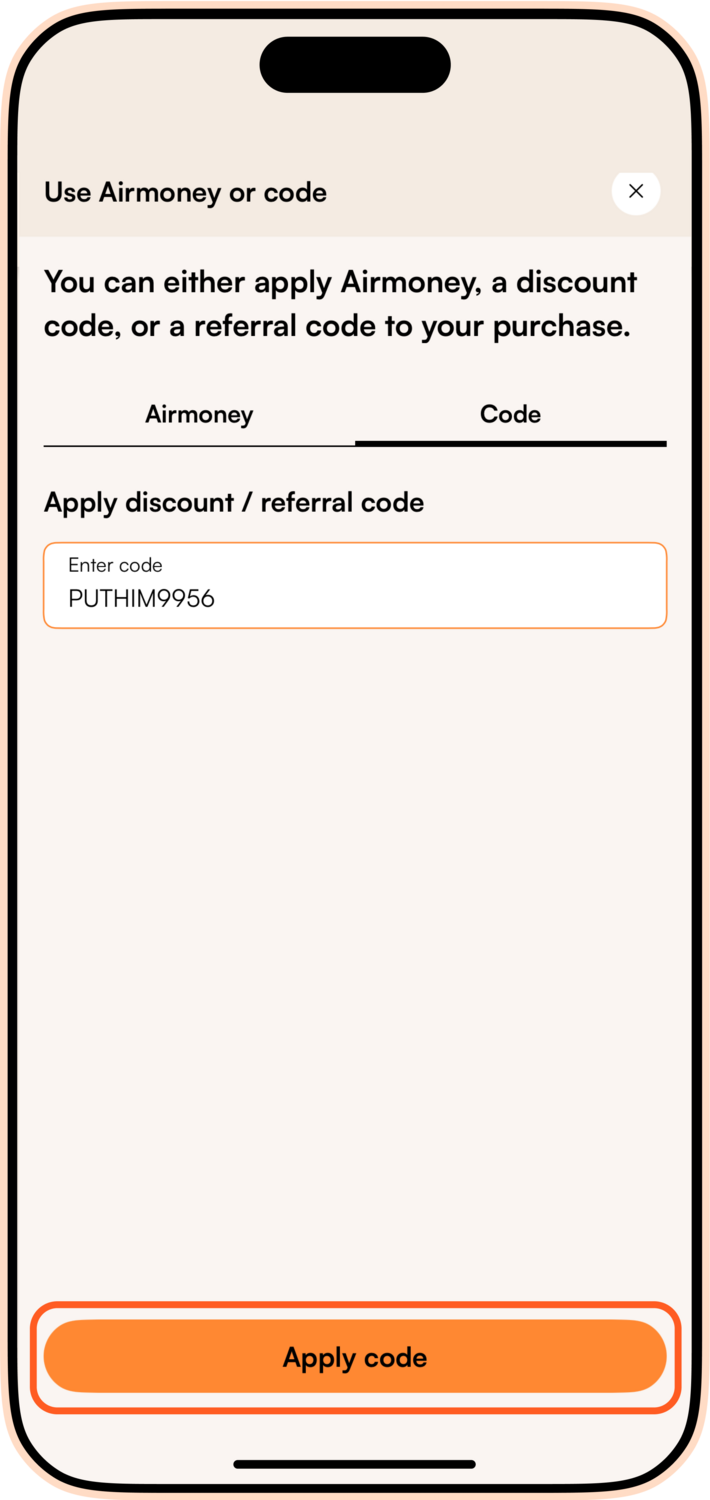
Task: Click the Use Airmoney or code header
Action: click(184, 192)
